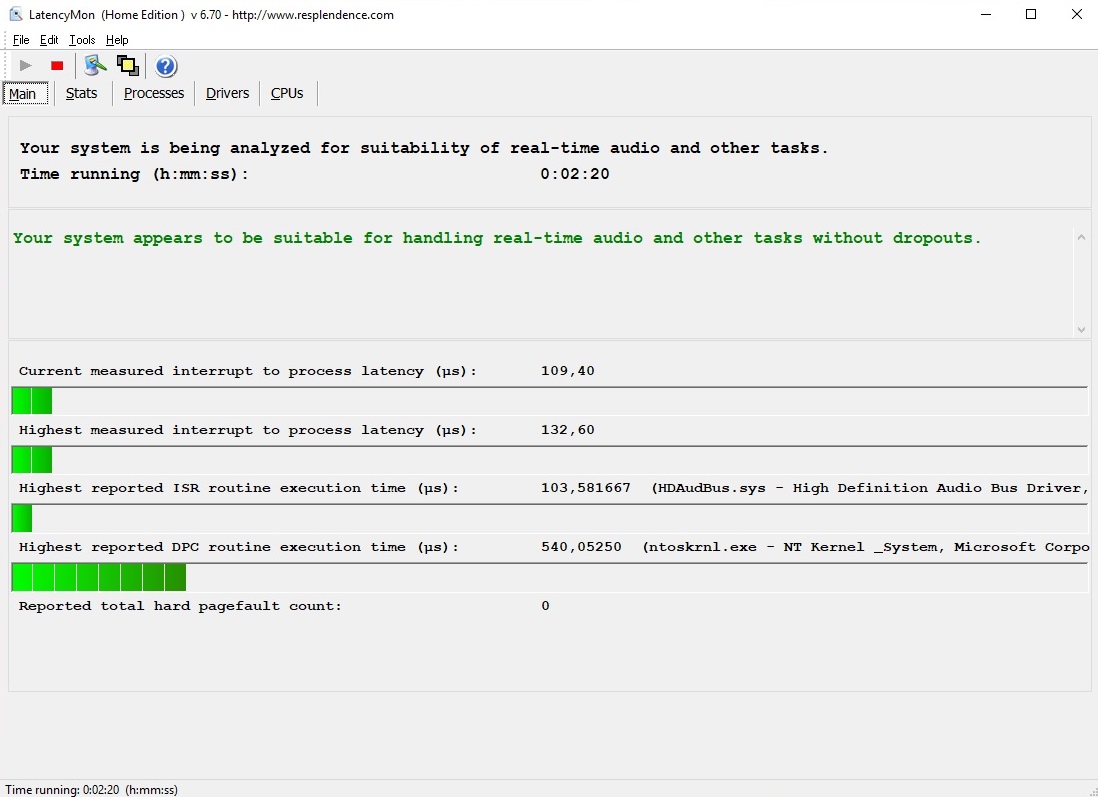This screenshot has width=1098, height=797.
Task: Maximize the LatencyMon window
Action: click(x=1031, y=14)
